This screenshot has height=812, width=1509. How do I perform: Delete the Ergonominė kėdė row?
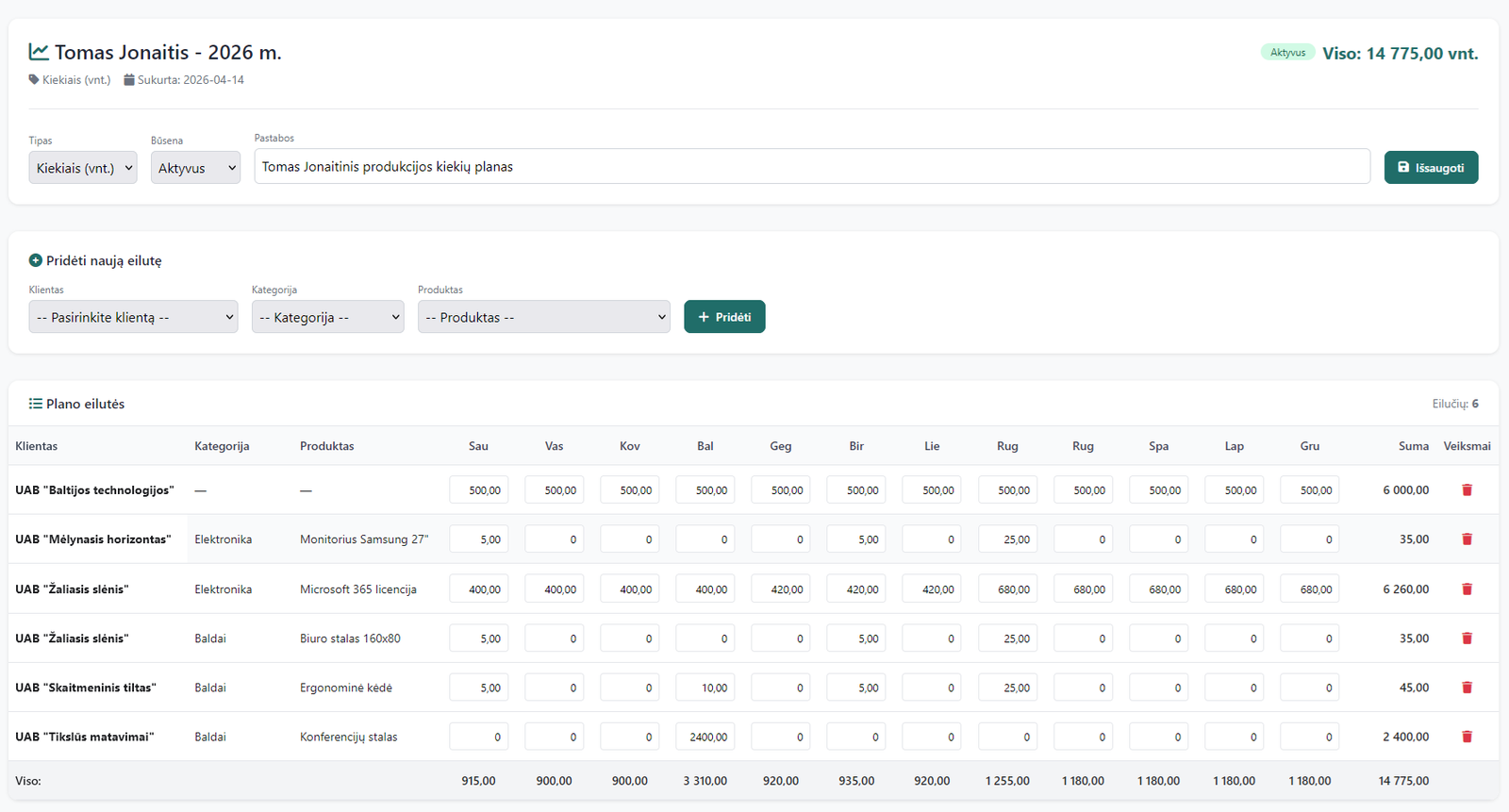(1467, 688)
